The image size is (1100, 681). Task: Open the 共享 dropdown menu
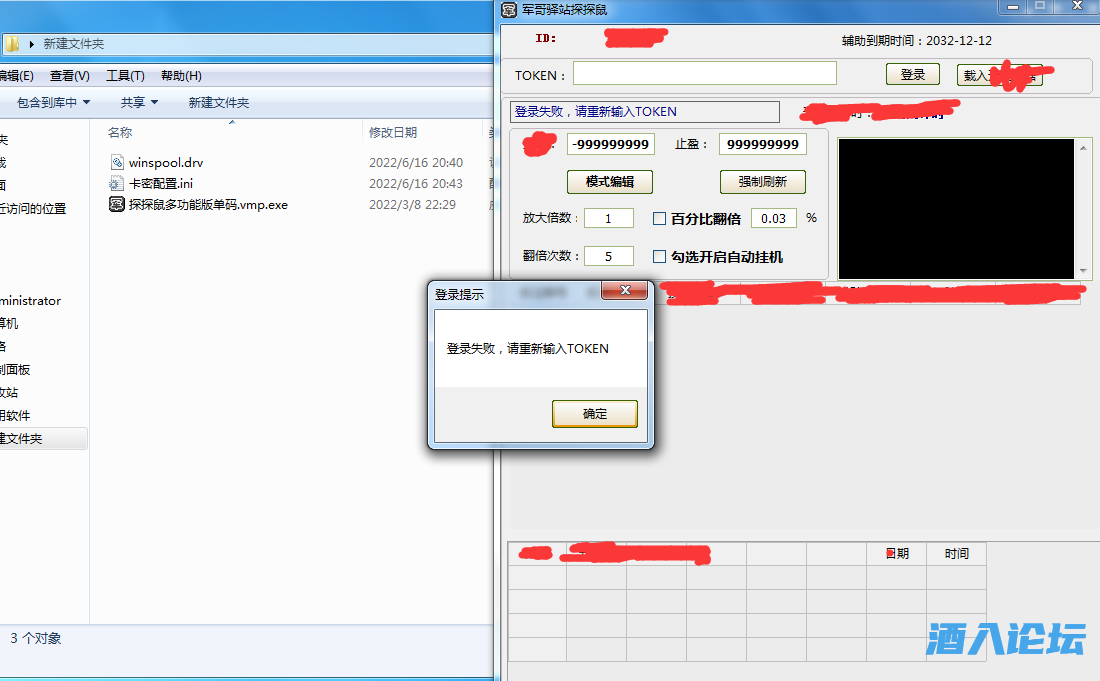click(136, 102)
